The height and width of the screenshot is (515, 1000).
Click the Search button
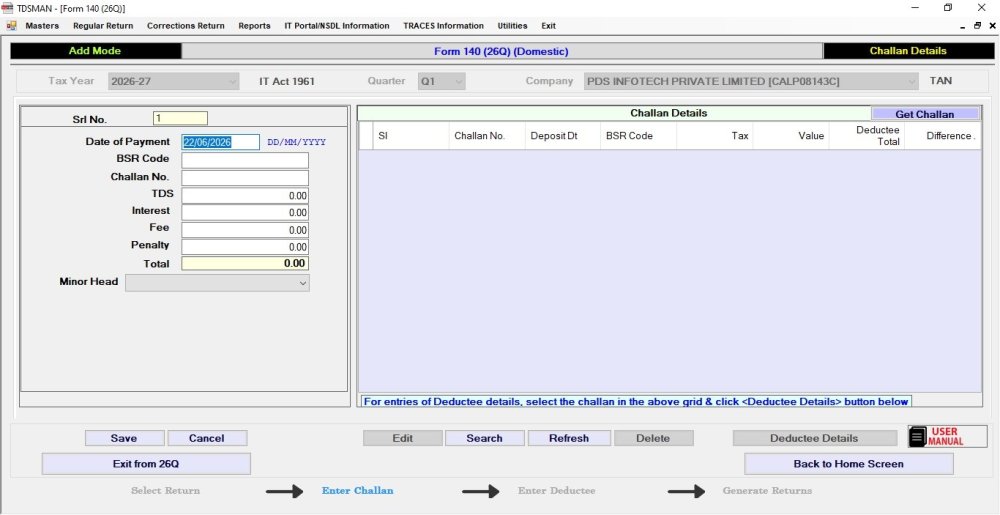(485, 439)
